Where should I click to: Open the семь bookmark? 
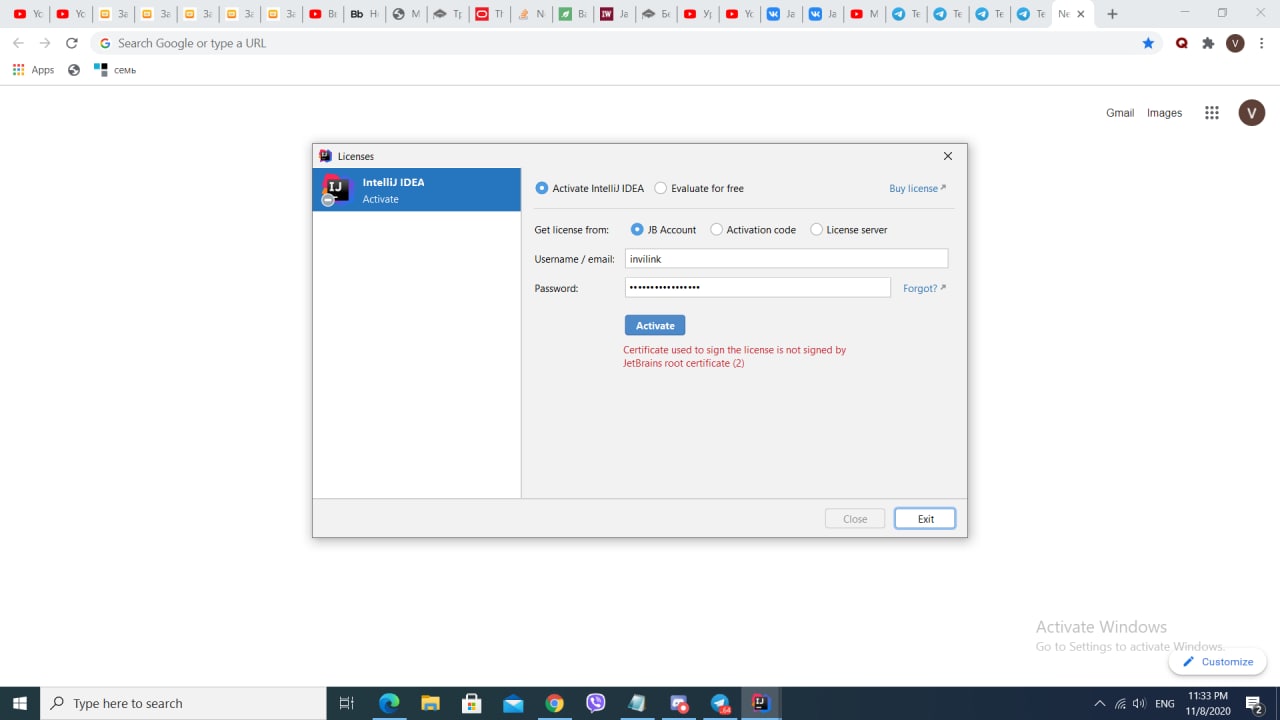(x=115, y=70)
